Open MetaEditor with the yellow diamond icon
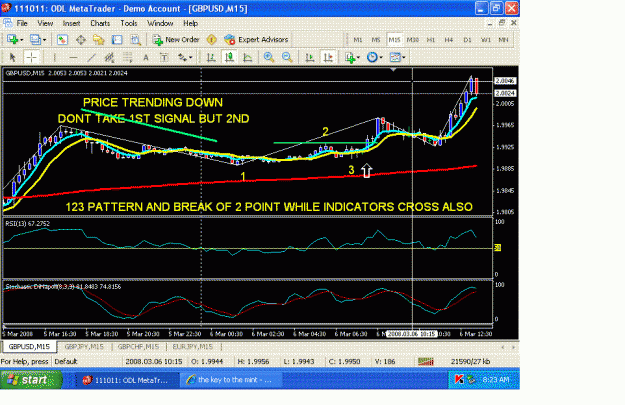Viewport: 625px width, 405px height. (212, 39)
